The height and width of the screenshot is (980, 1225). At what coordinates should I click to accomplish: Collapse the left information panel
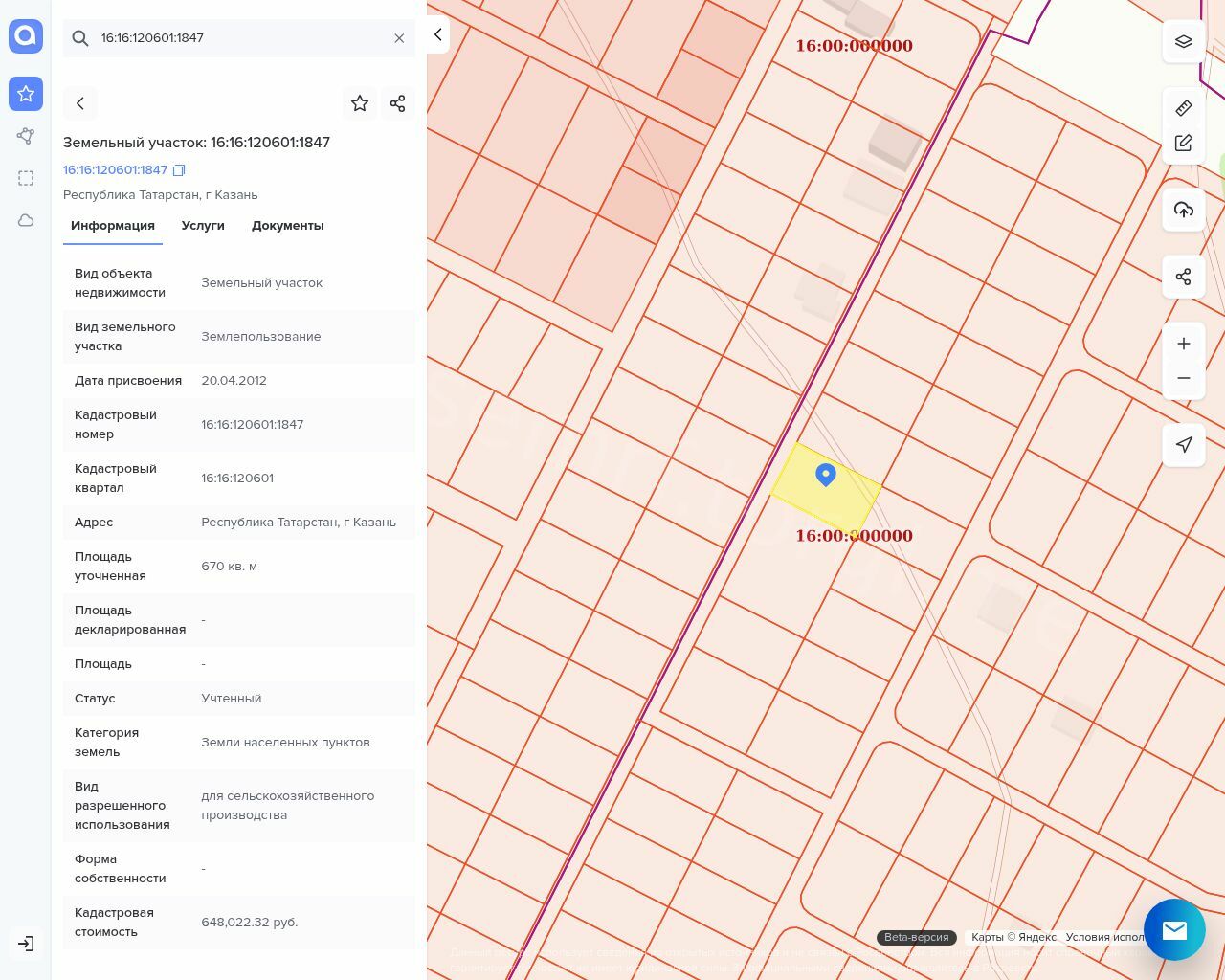438,35
